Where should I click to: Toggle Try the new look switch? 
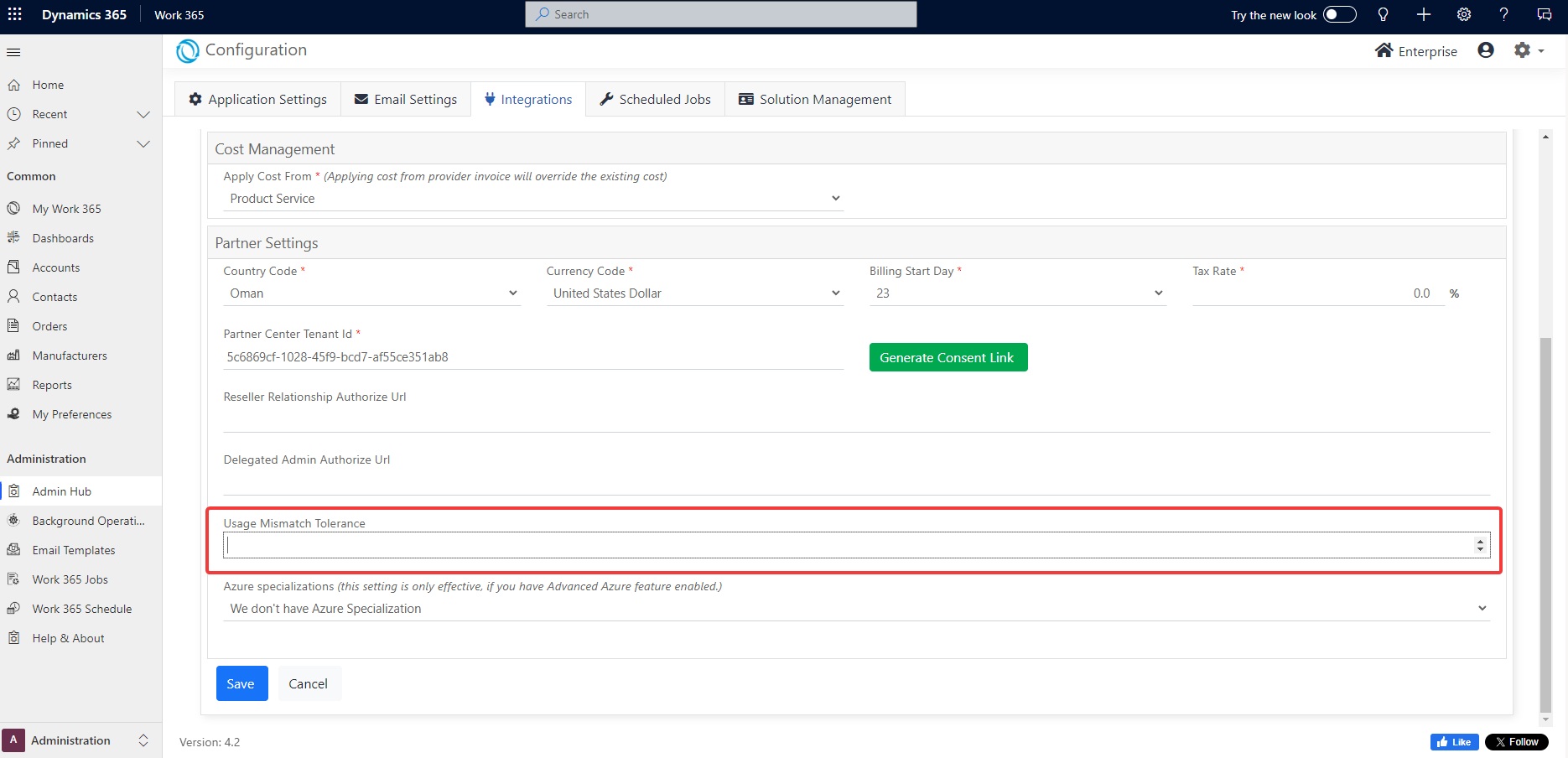tap(1340, 14)
